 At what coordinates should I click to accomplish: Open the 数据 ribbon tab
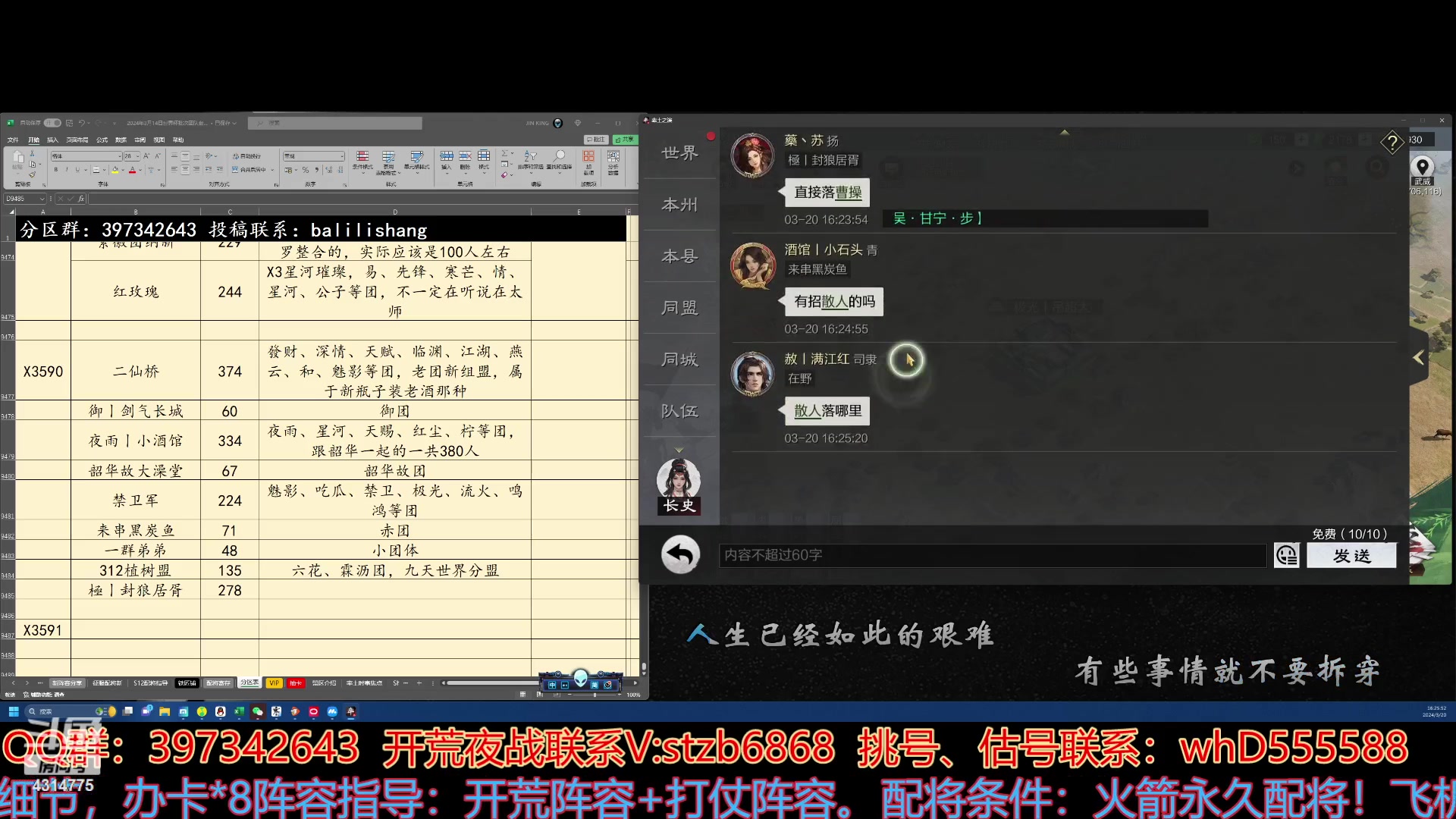point(121,140)
